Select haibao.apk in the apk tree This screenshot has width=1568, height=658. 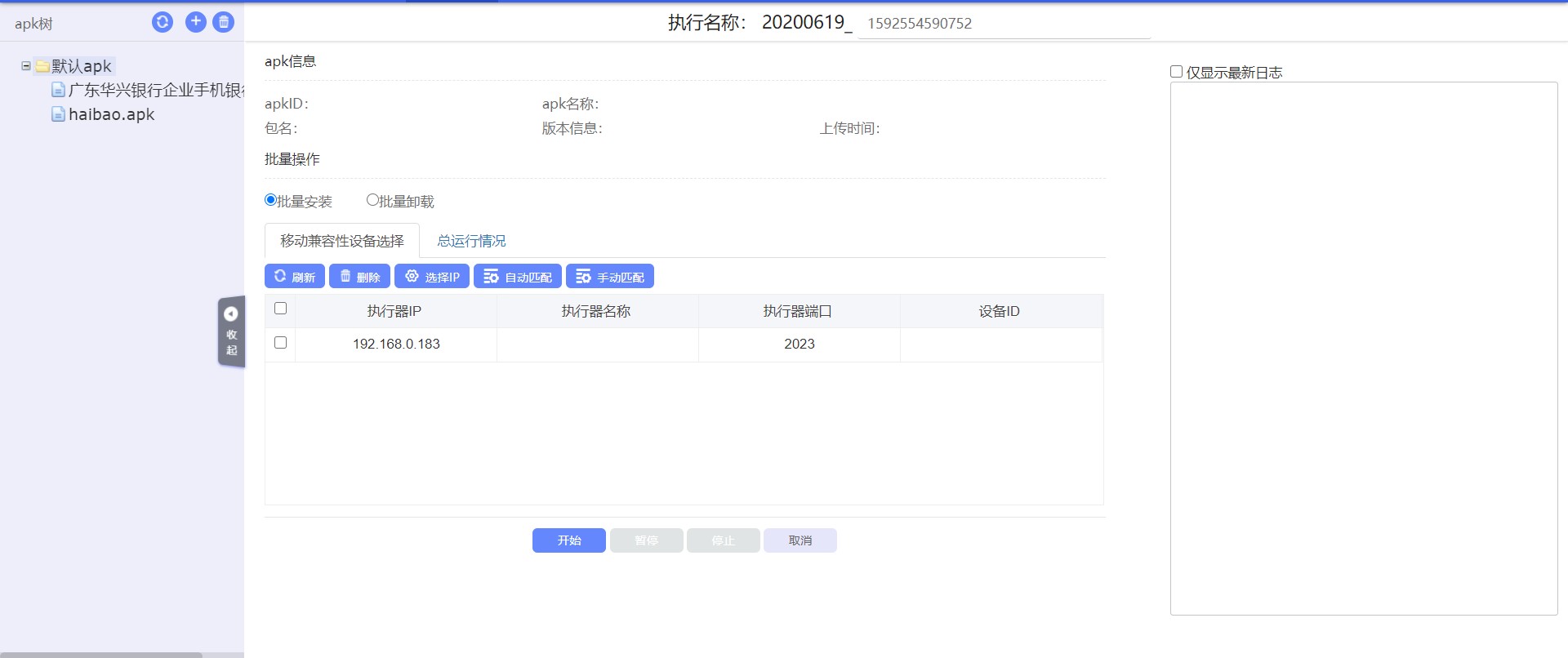(111, 114)
